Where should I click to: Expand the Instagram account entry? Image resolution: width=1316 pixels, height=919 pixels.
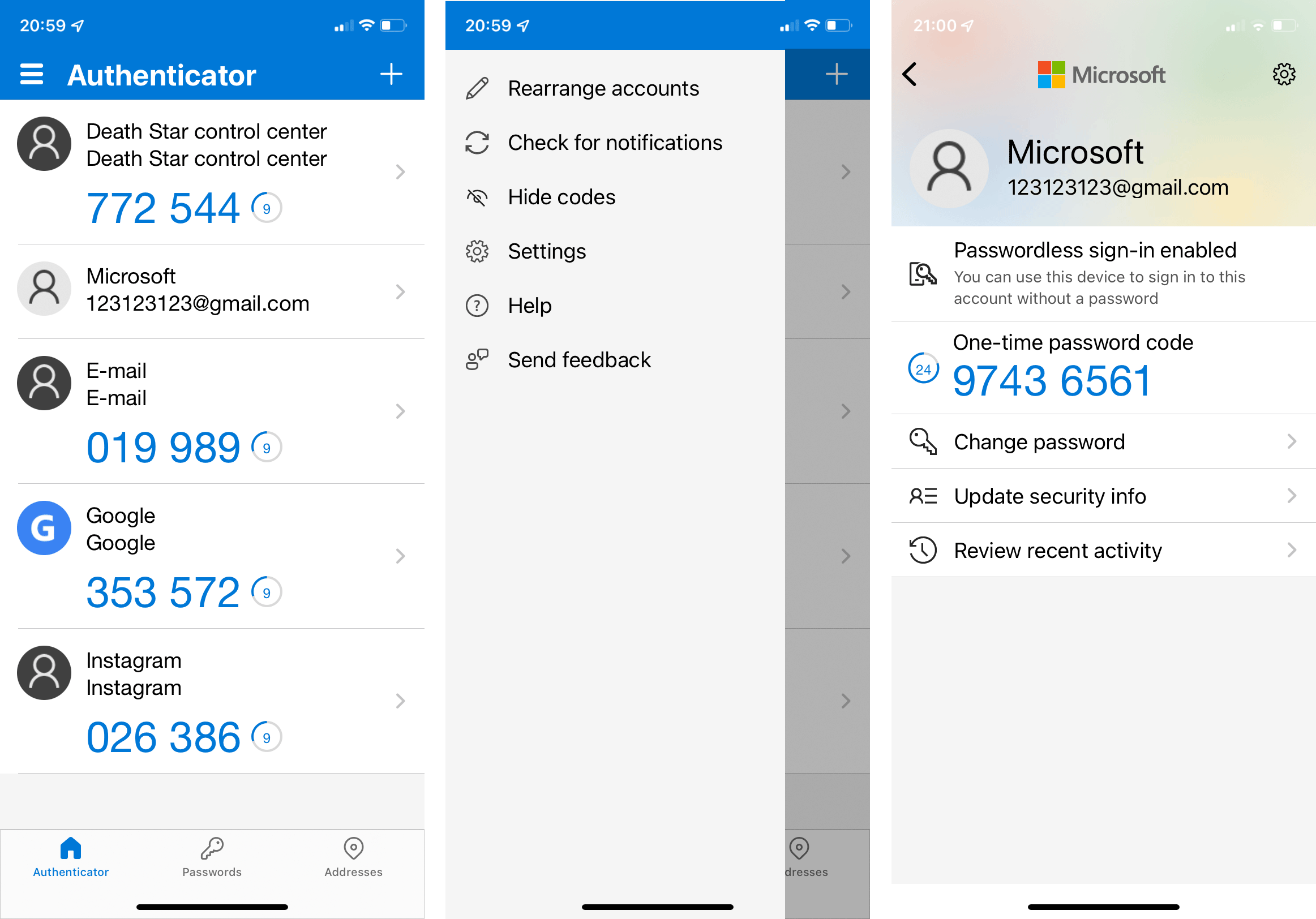point(402,700)
